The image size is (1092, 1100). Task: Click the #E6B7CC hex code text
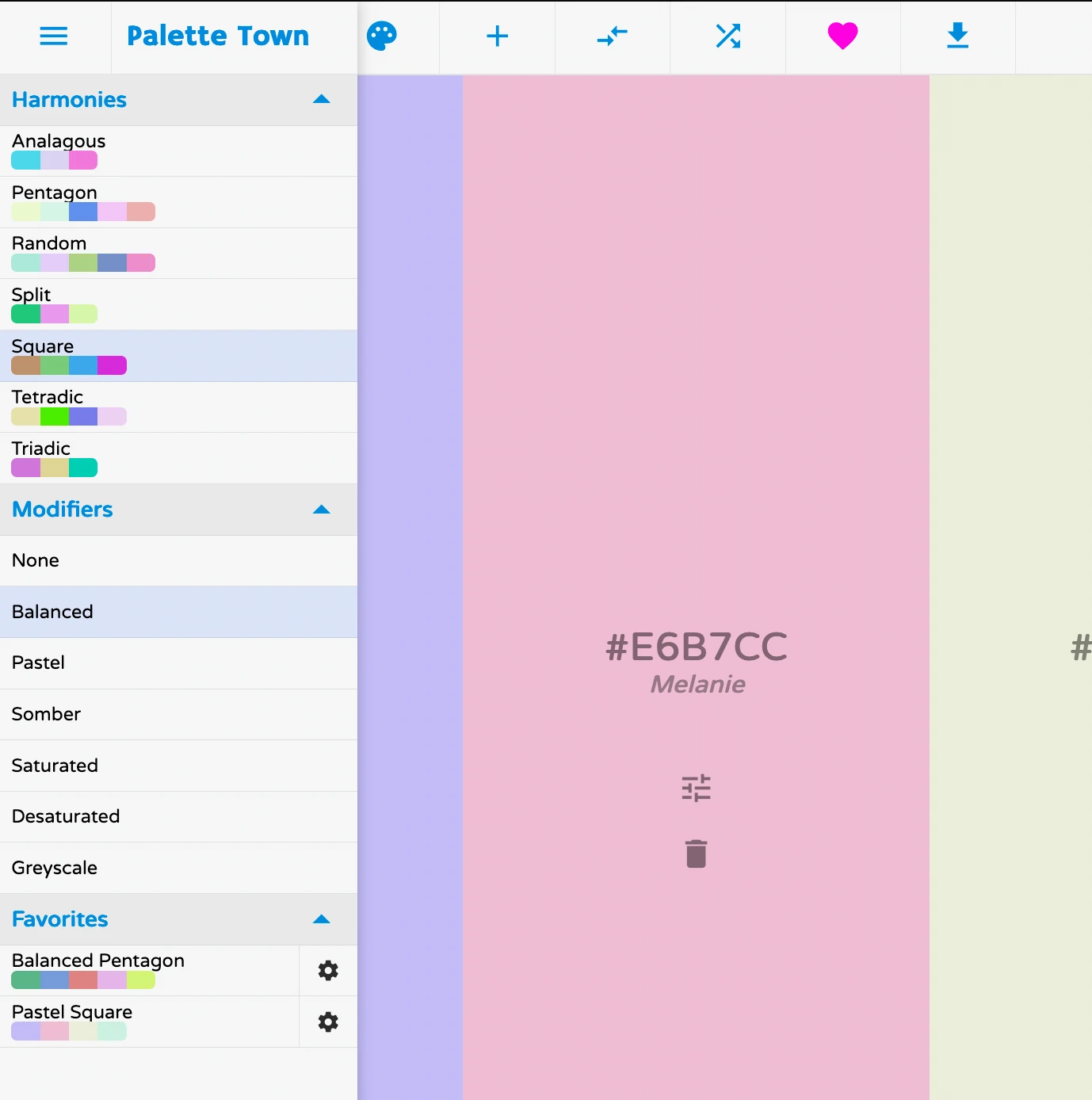(x=696, y=647)
